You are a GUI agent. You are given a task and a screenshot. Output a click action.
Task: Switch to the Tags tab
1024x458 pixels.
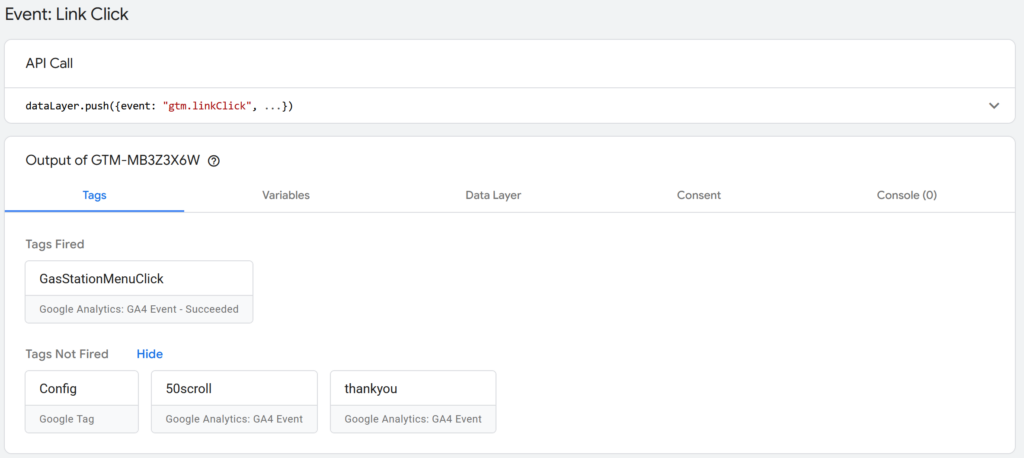click(94, 195)
